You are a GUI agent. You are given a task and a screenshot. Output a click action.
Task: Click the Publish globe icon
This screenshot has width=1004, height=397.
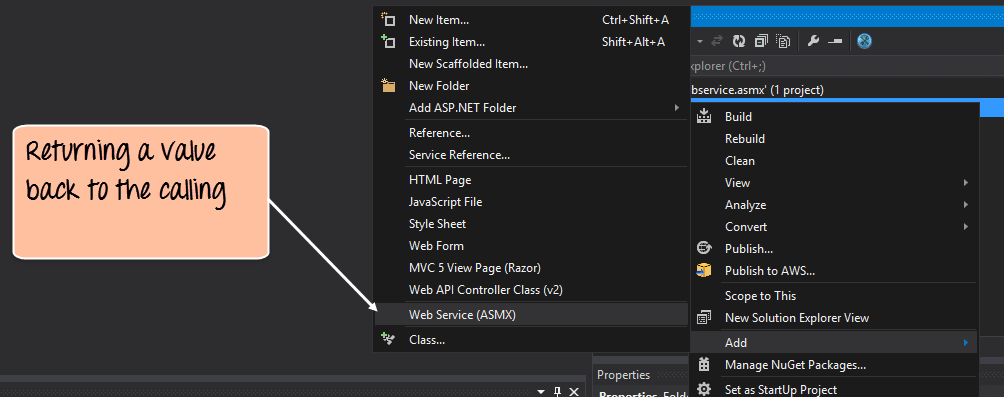tap(704, 248)
